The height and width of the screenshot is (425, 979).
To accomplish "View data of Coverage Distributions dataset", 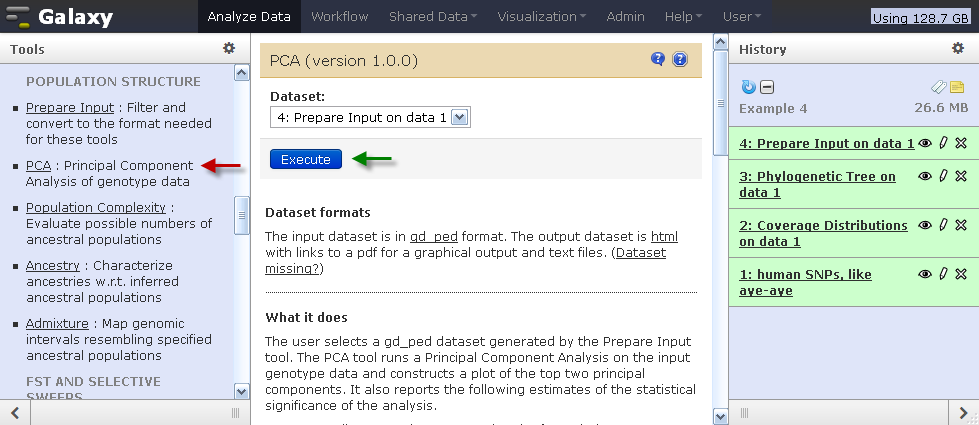I will pyautogui.click(x=925, y=225).
